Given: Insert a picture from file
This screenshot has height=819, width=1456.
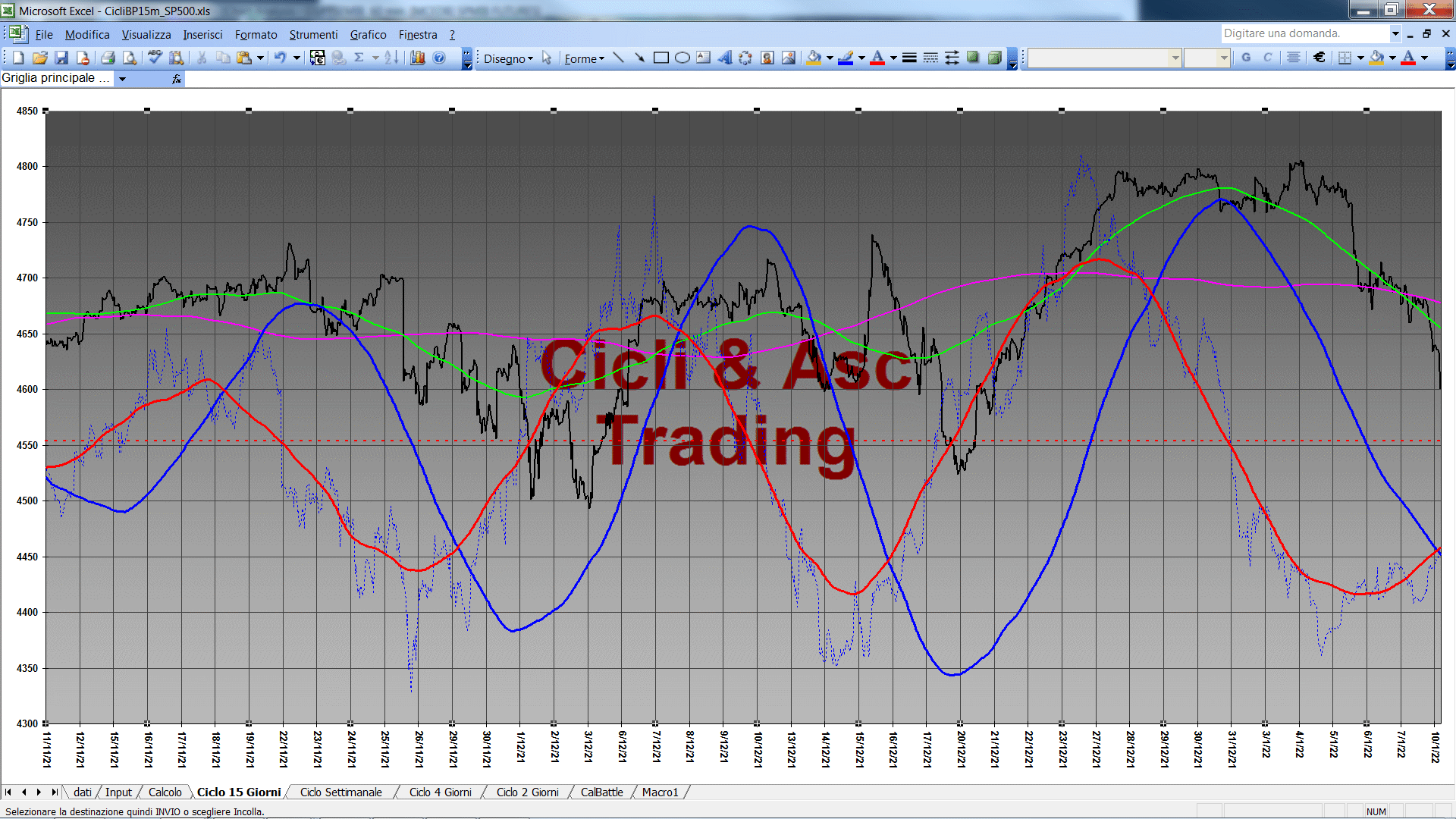Looking at the screenshot, I should [789, 58].
